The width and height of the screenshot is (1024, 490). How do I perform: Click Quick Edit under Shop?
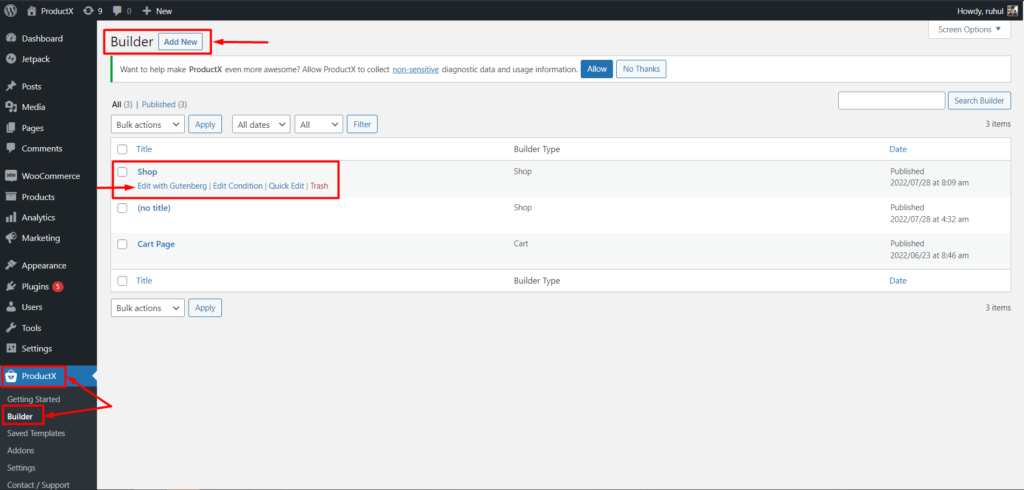[x=287, y=186]
